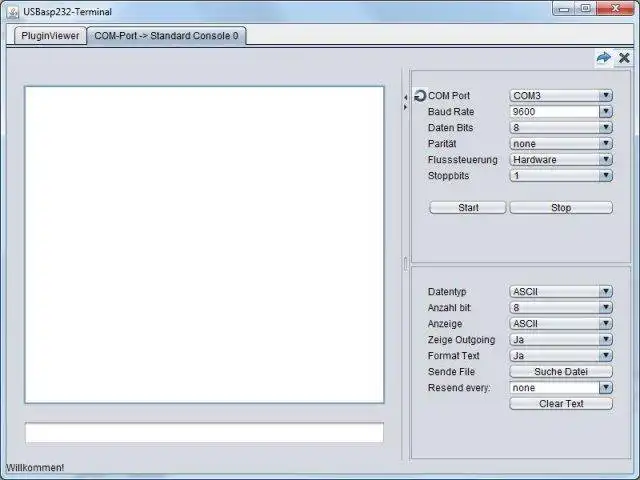Click the Java app icon in title bar
This screenshot has width=640, height=480.
click(x=13, y=12)
